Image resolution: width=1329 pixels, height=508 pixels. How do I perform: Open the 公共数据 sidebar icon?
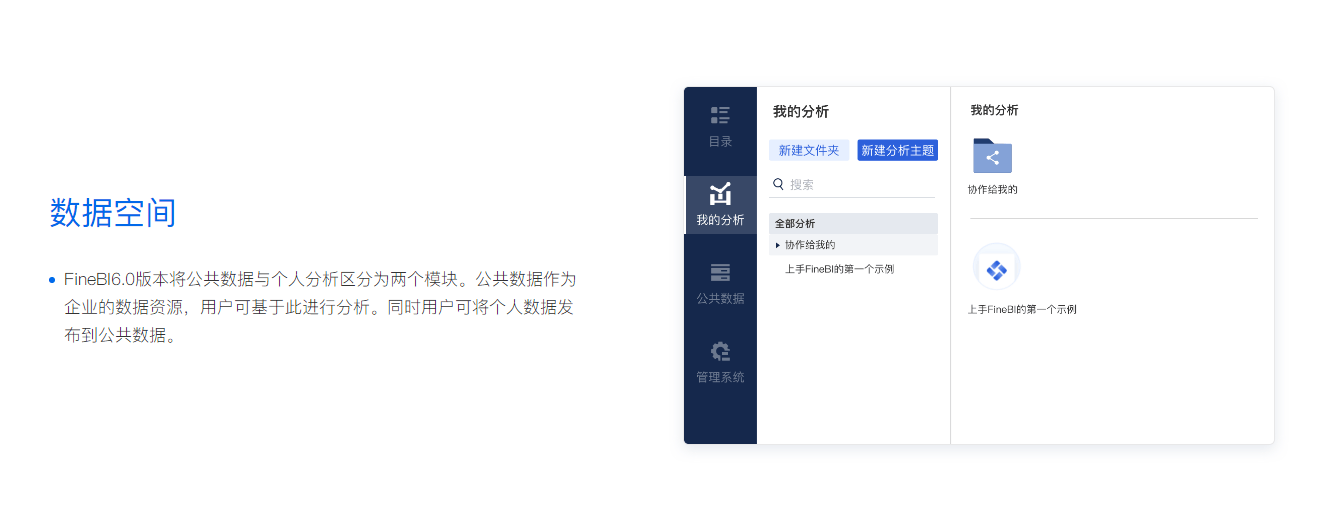tap(720, 273)
